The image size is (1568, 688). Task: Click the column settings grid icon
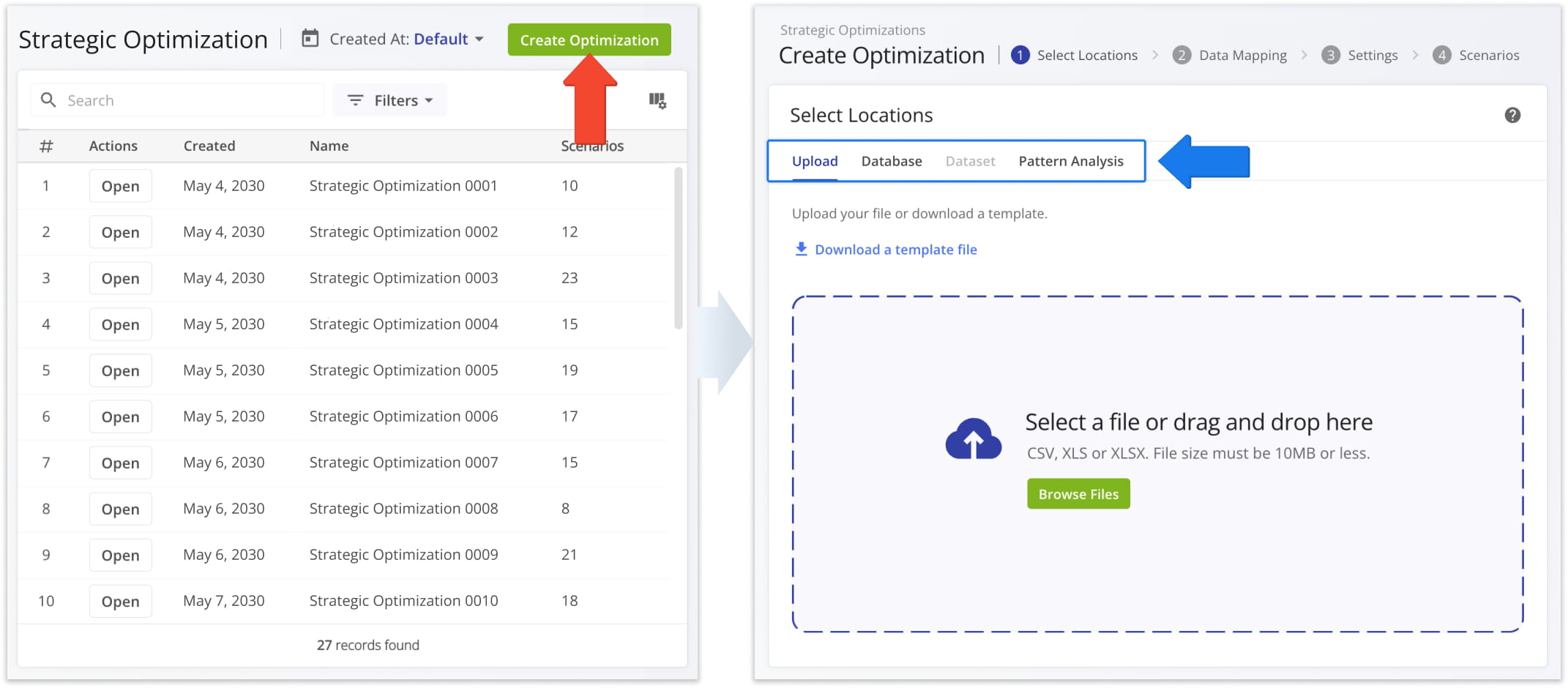click(x=657, y=101)
